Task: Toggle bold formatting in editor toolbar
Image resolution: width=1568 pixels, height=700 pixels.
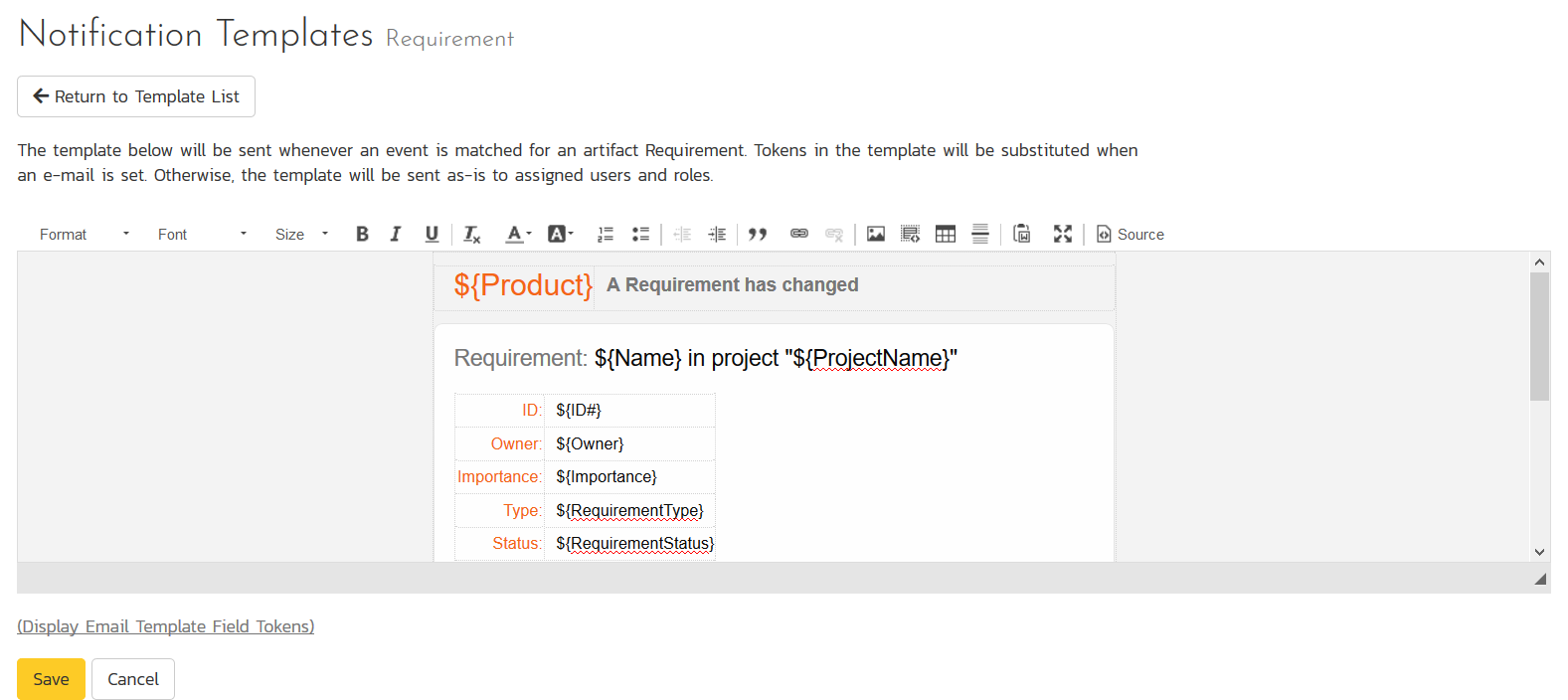Action: (362, 234)
